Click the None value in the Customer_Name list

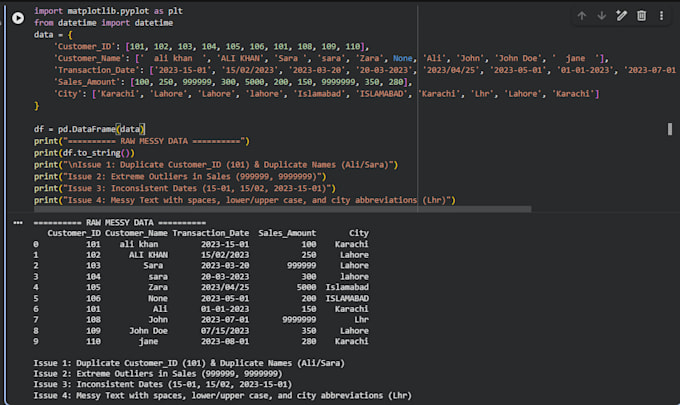pos(402,58)
